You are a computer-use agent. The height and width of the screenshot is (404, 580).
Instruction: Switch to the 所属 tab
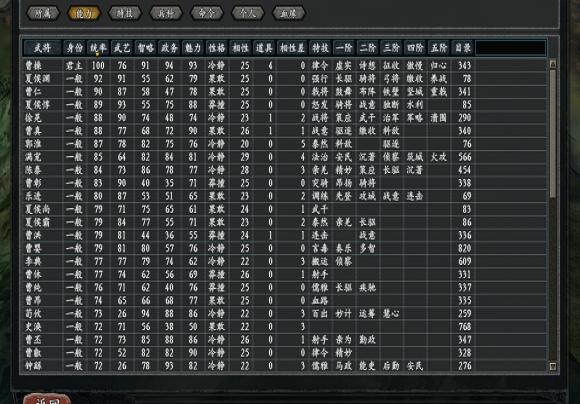coord(43,13)
